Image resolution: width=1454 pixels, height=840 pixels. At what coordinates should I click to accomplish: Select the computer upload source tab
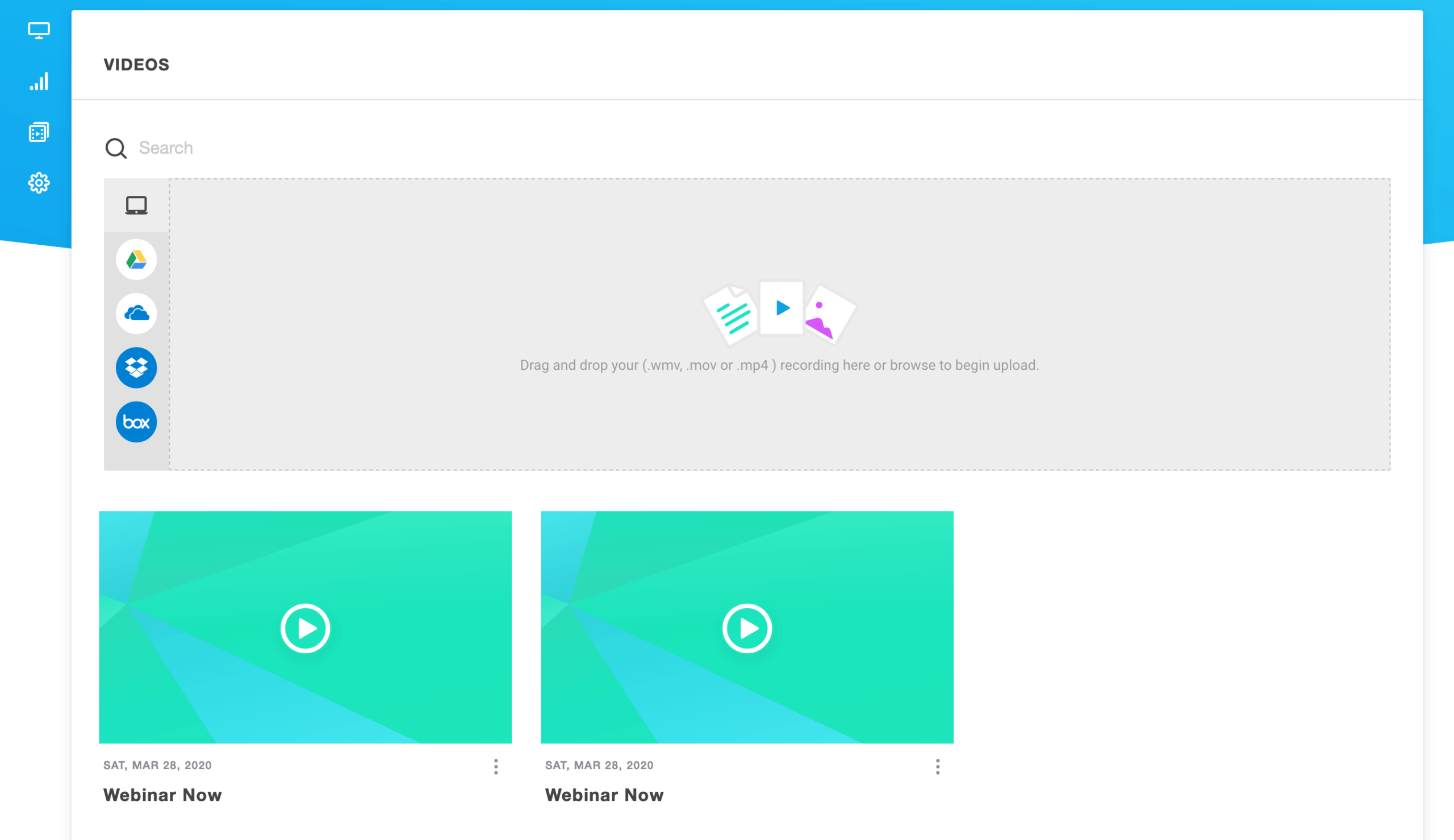(x=136, y=205)
